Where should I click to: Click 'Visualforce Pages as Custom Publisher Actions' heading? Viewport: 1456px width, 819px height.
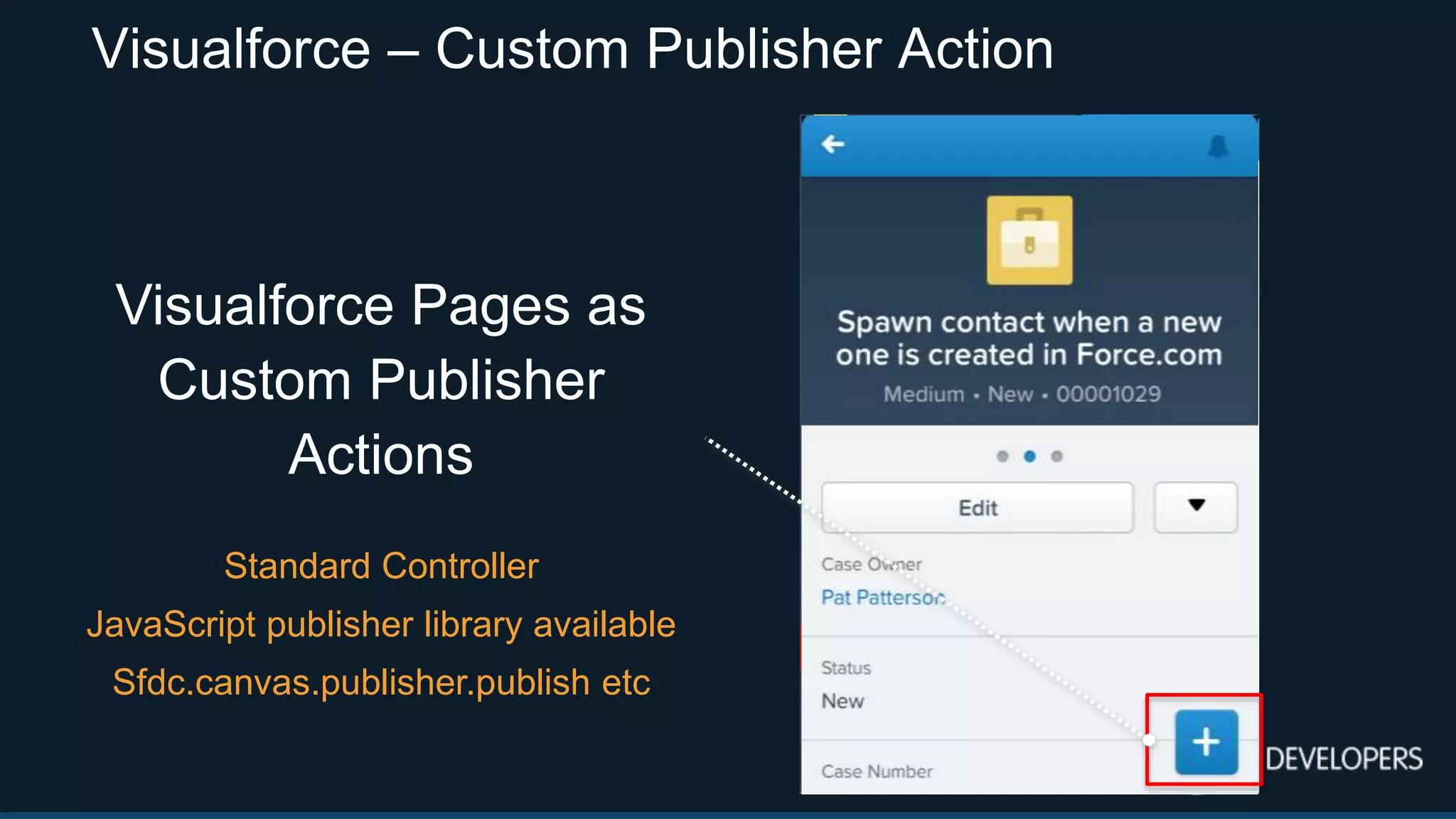(381, 380)
